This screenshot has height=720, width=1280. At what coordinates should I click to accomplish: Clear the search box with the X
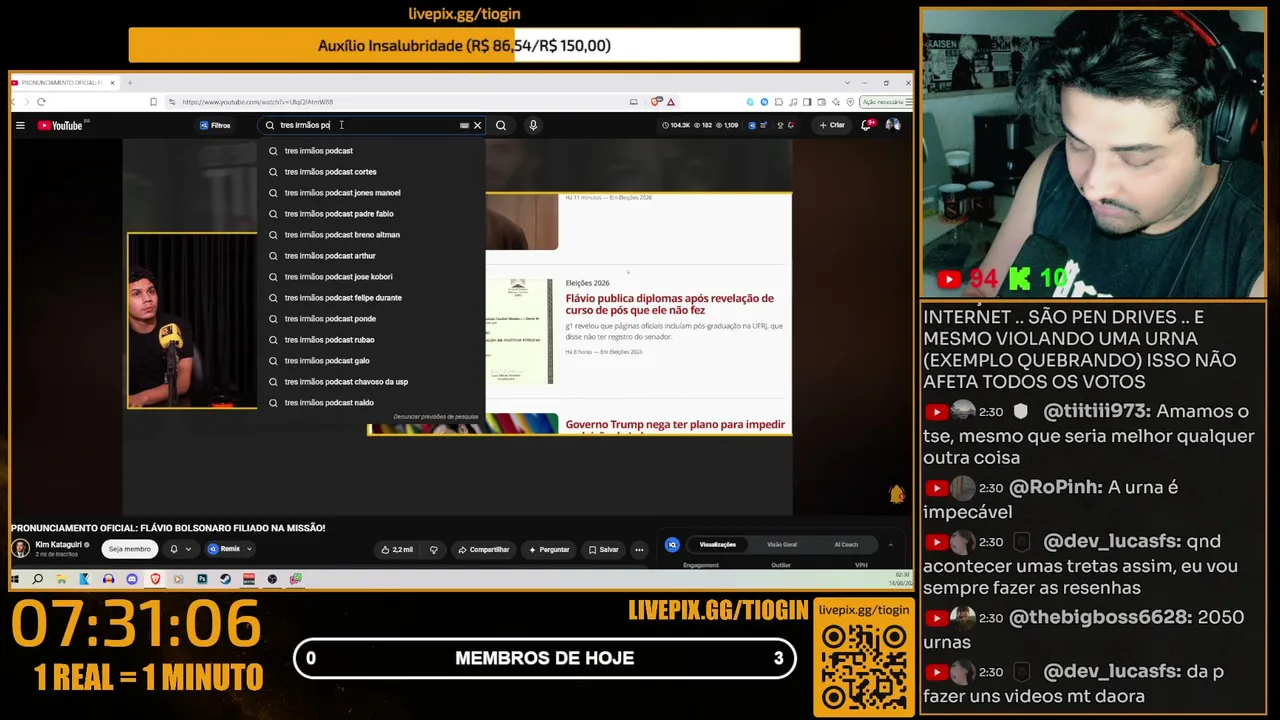477,125
